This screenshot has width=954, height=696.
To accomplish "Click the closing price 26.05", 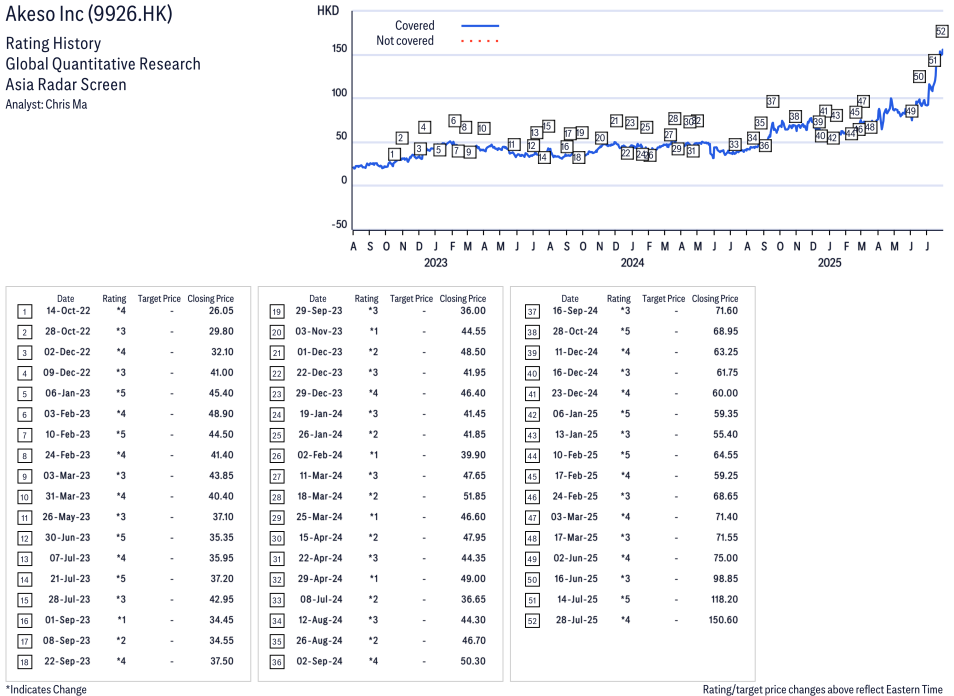I will tap(221, 311).
